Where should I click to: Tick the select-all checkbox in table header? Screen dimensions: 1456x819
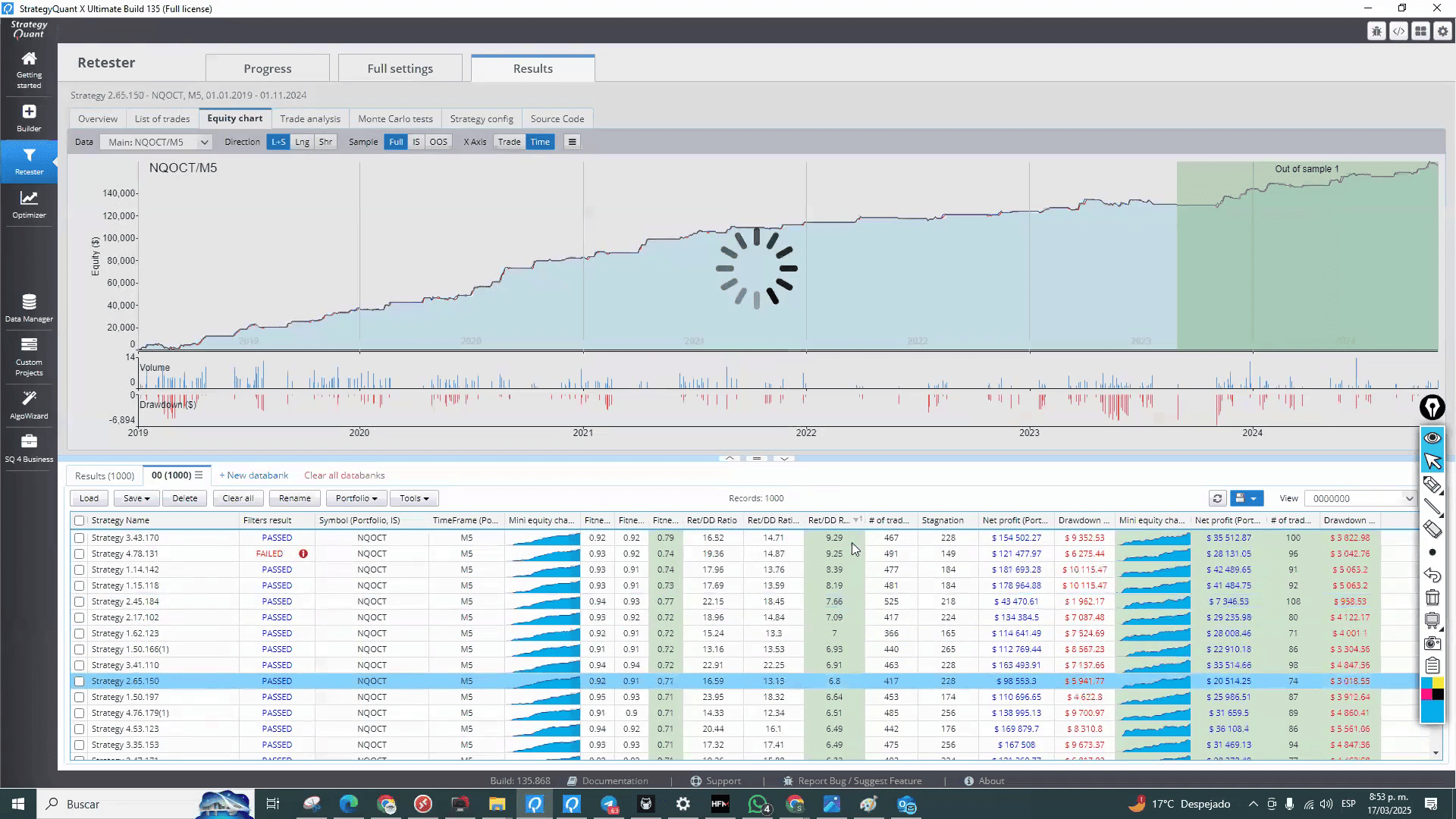tap(80, 520)
